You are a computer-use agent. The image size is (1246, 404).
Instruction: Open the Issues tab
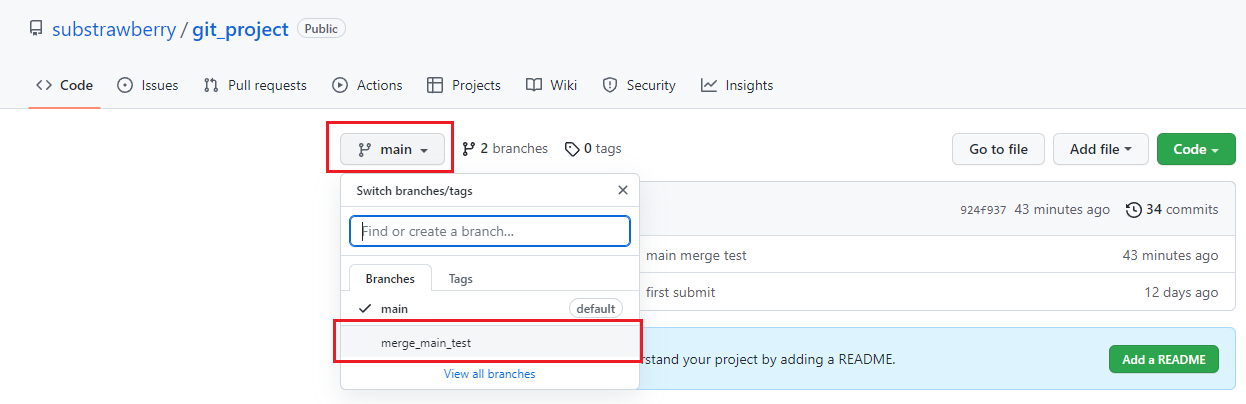point(148,85)
